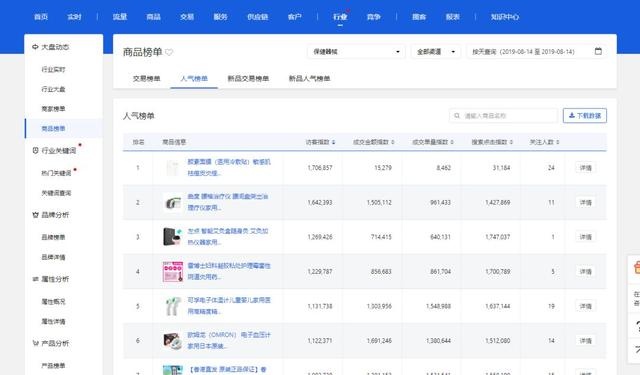640x375 pixels.
Task: Click the 大盘动态 section icon in sidebar
Action: coord(35,47)
